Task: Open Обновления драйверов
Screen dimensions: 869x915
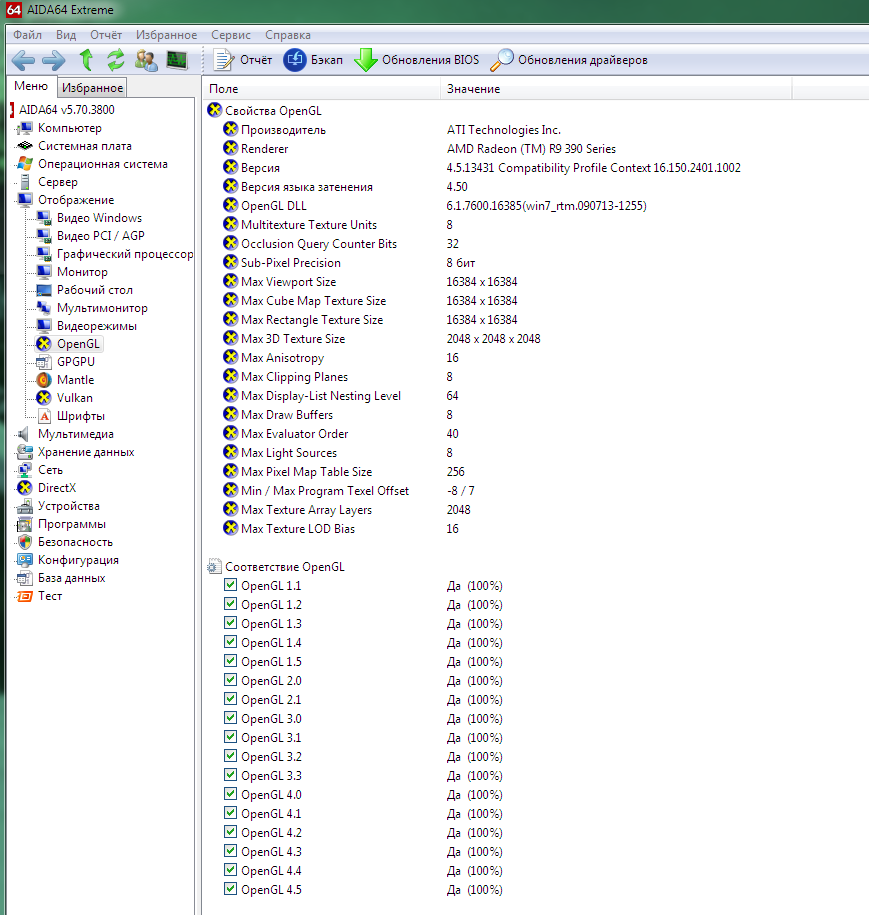Action: (569, 60)
